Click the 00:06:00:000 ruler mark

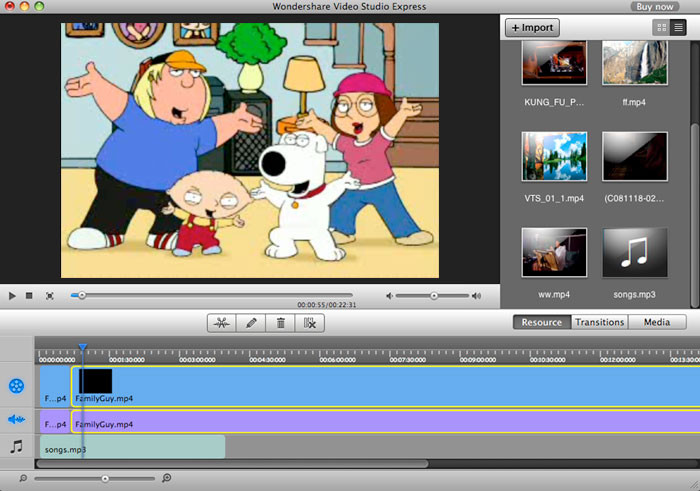coord(338,359)
